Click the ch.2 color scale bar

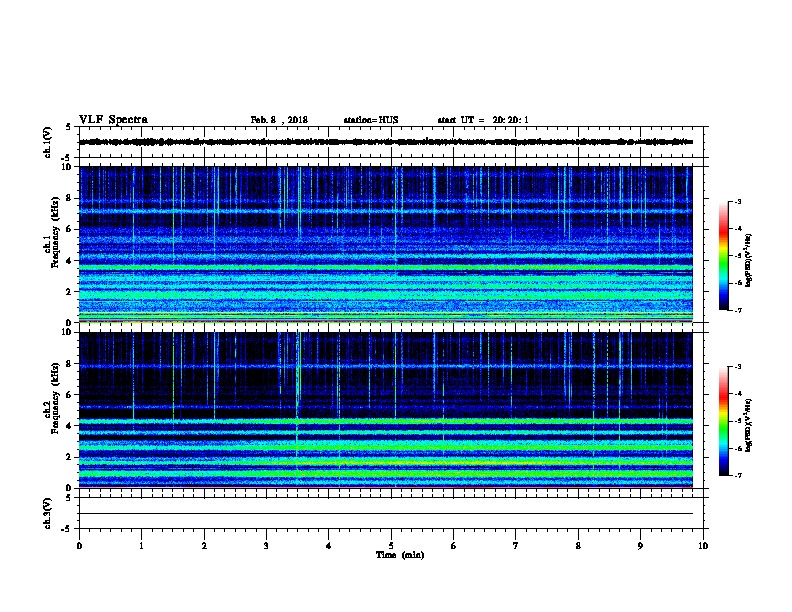[723, 421]
